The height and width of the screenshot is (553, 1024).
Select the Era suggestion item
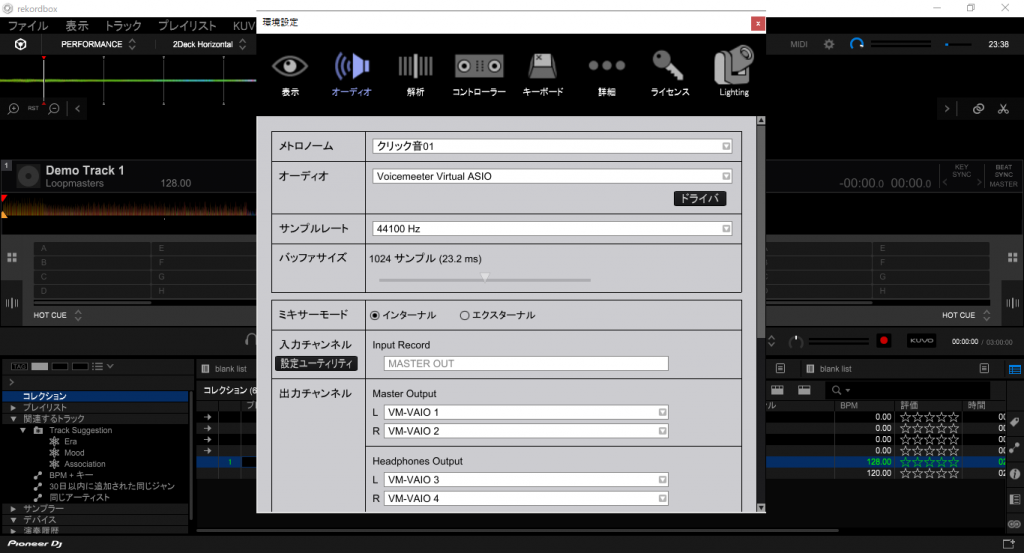coord(71,442)
